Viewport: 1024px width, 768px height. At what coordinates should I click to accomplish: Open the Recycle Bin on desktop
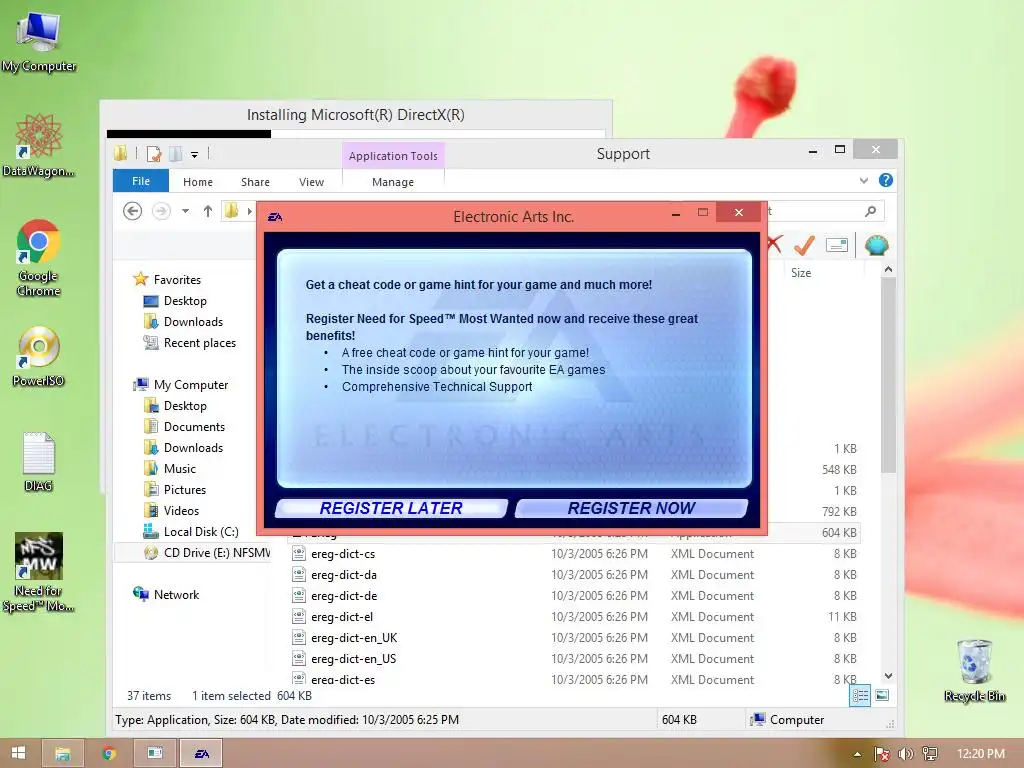[x=974, y=670]
